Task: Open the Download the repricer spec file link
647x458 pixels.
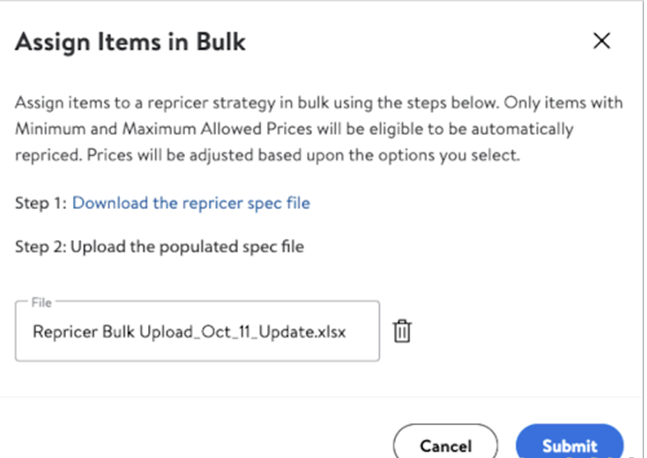Action: 191,203
